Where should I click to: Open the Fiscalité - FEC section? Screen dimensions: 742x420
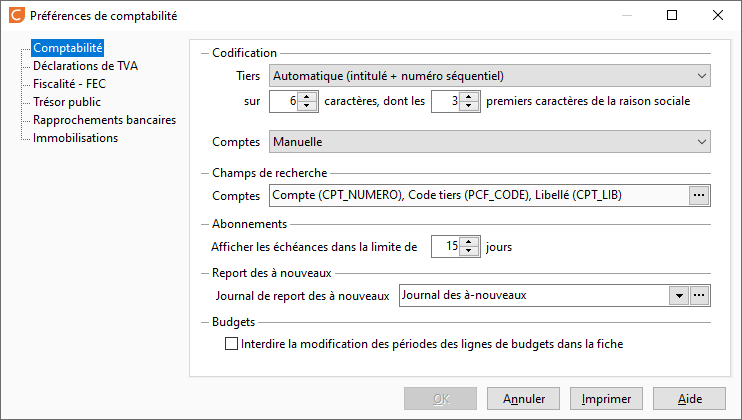tap(70, 84)
